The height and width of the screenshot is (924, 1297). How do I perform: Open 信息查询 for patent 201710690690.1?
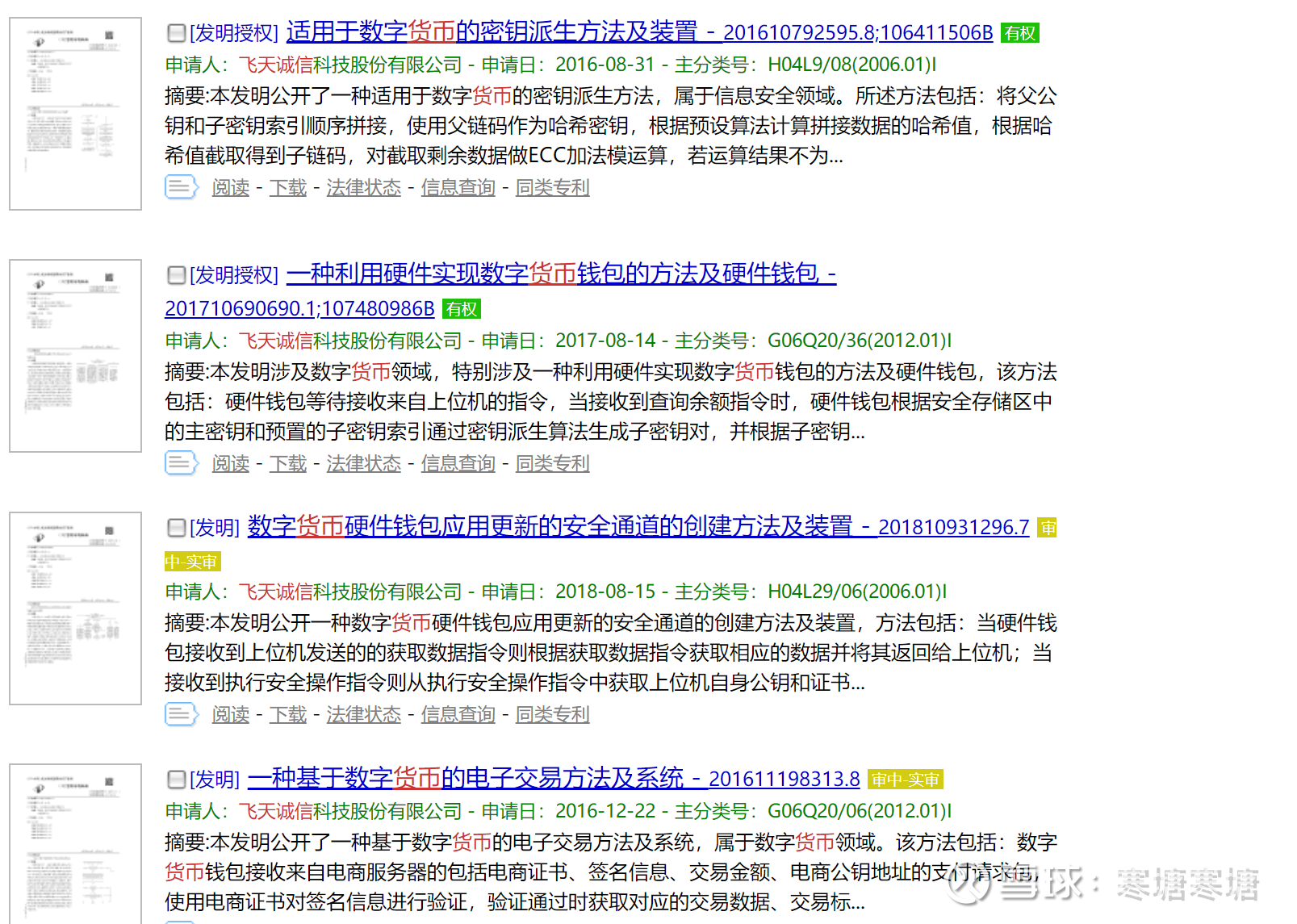point(458,464)
